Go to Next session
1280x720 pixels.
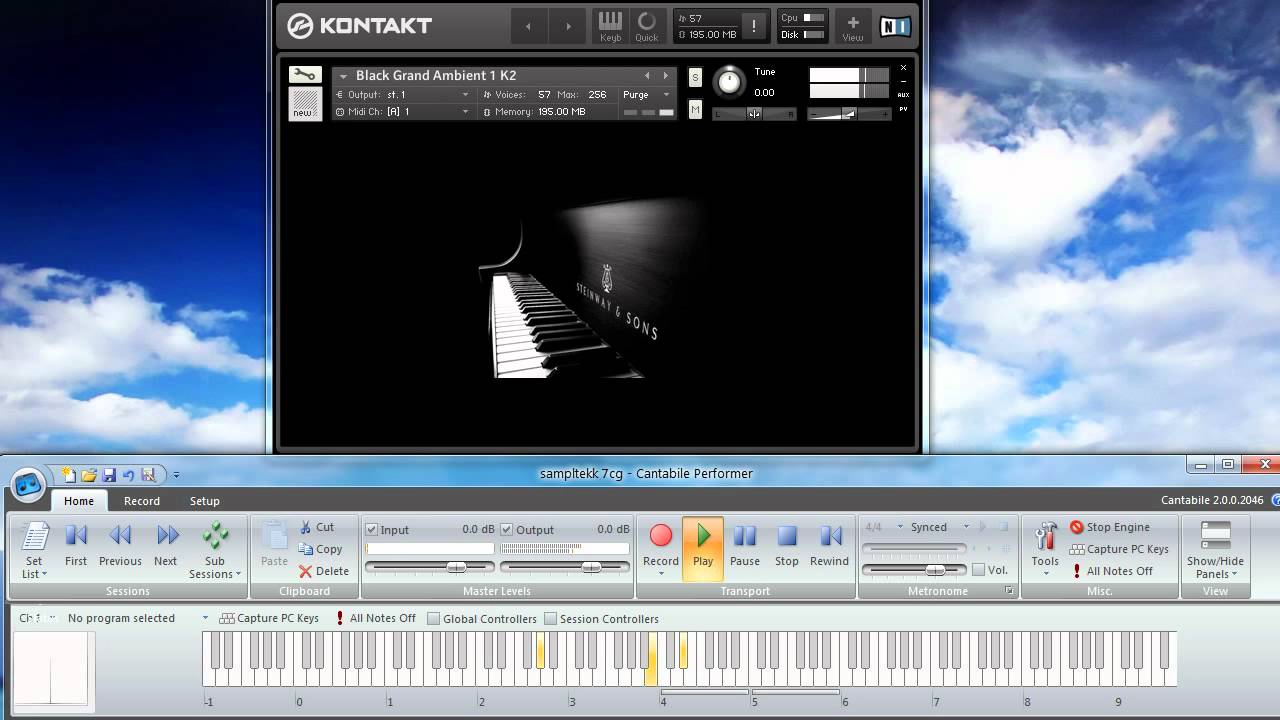pos(166,545)
